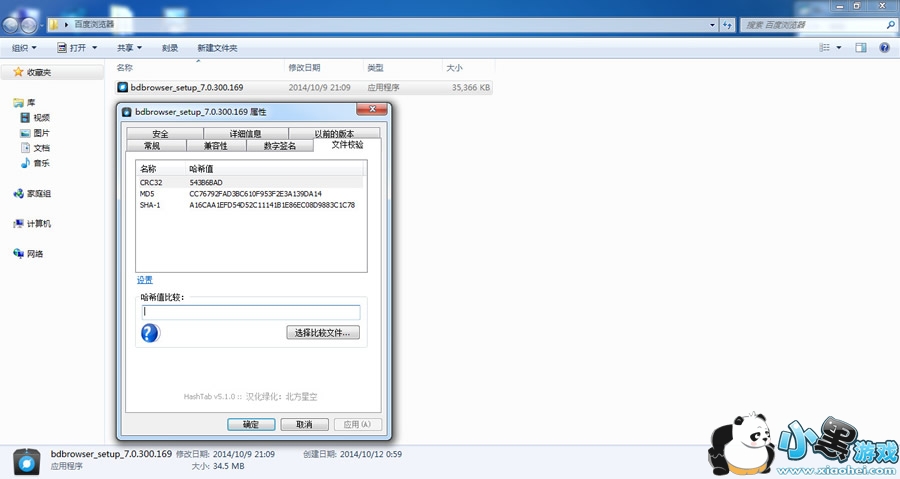Refresh the folder with the address bar refresh icon
This screenshot has width=900, height=479.
[x=728, y=25]
